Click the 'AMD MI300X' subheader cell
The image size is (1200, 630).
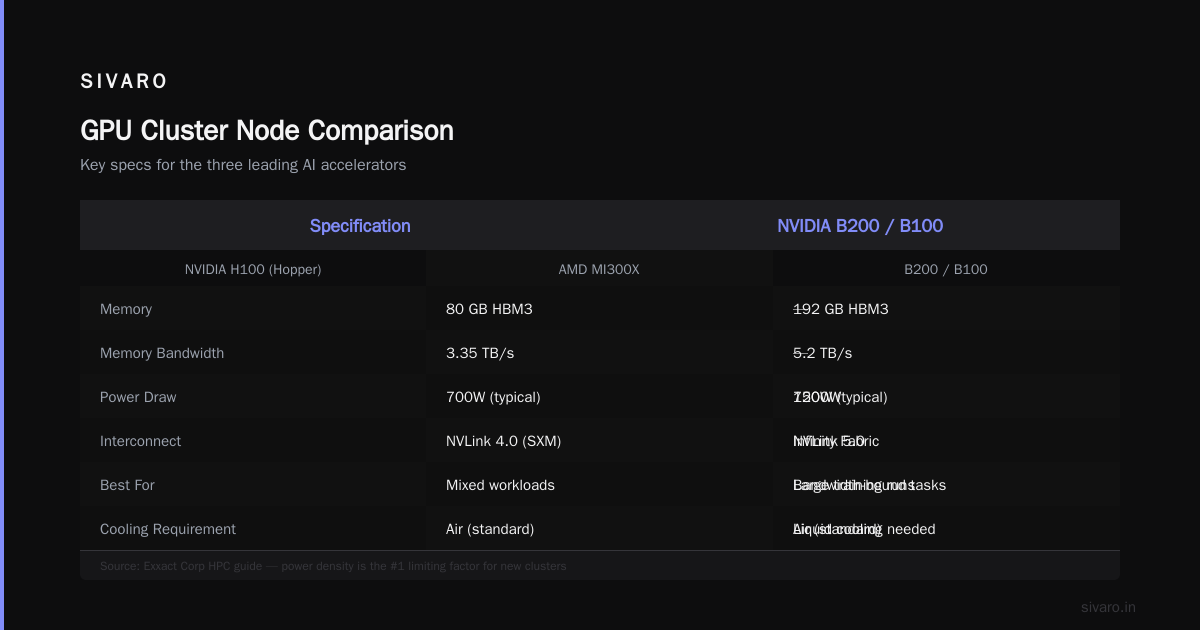tap(599, 269)
